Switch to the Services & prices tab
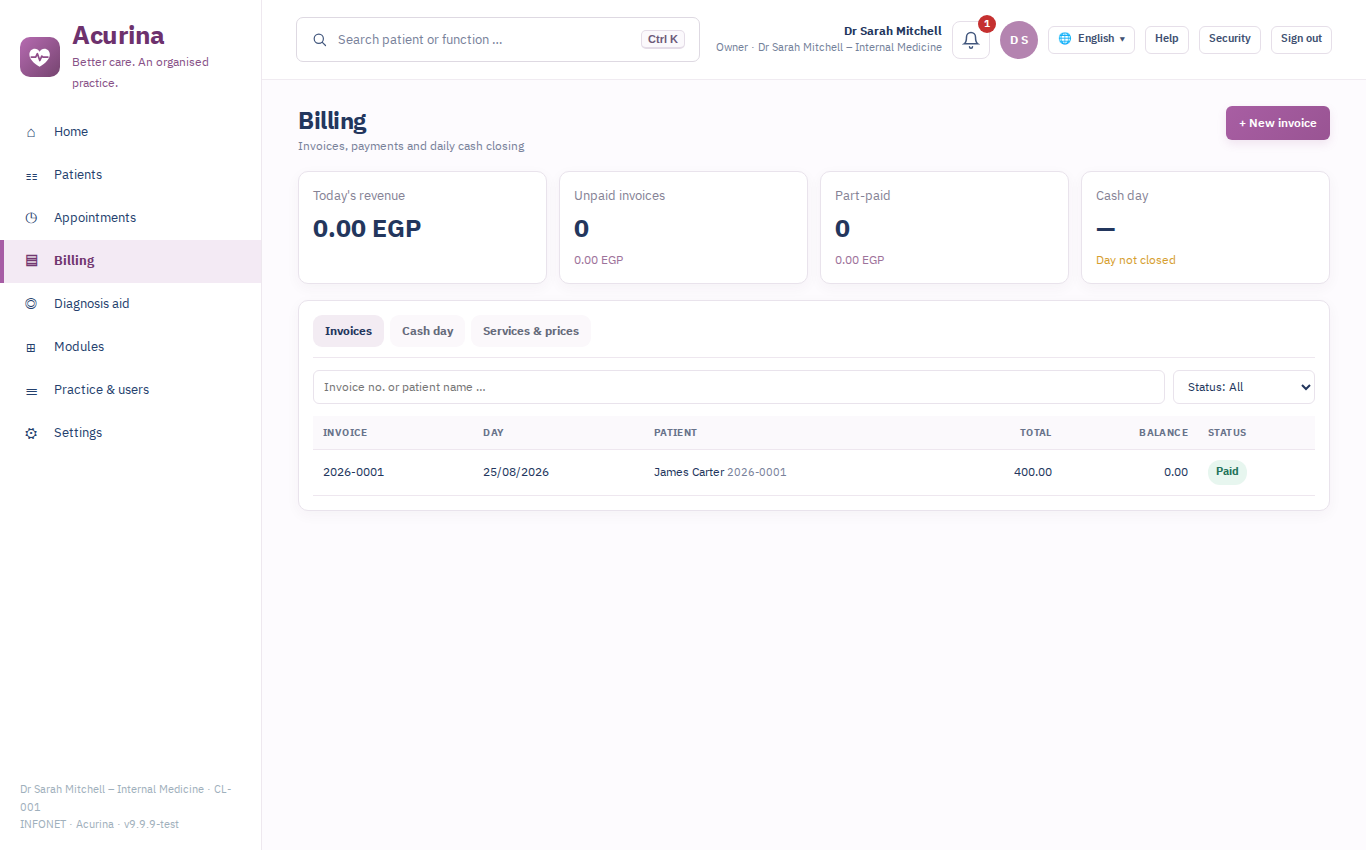The image size is (1366, 850). pyautogui.click(x=531, y=331)
